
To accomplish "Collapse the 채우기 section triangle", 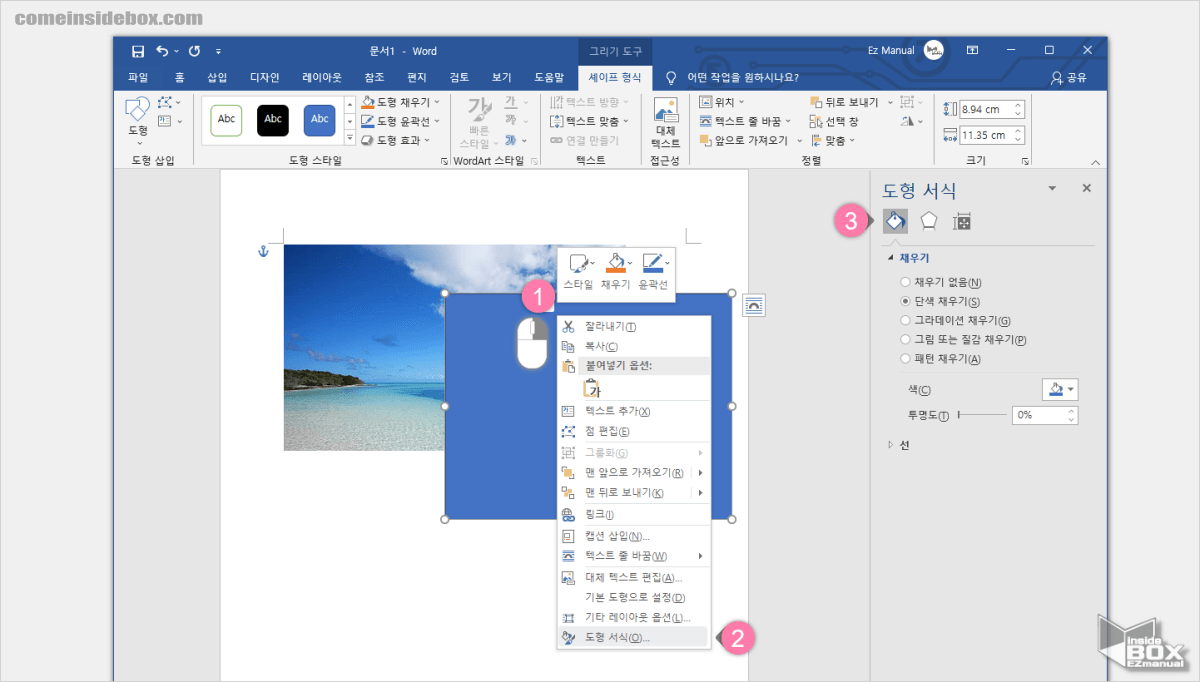I will click(x=892, y=257).
